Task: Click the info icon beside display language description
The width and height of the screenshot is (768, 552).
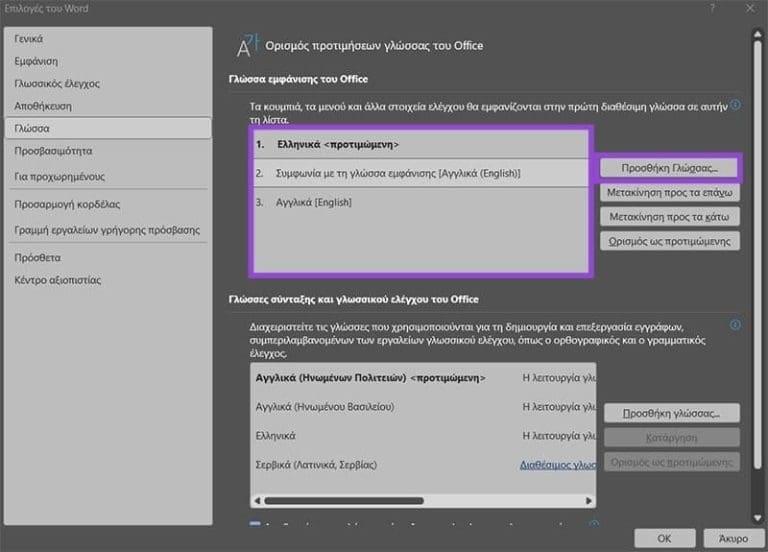Action: point(735,104)
